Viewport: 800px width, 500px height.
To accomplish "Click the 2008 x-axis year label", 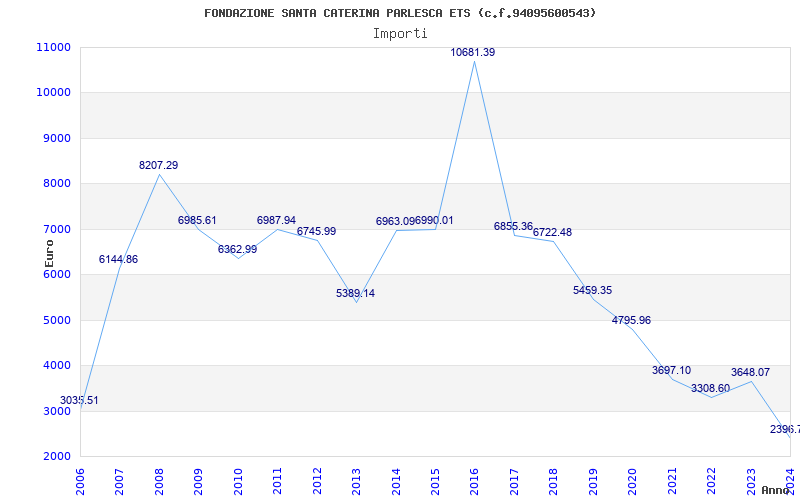I will point(159,482).
